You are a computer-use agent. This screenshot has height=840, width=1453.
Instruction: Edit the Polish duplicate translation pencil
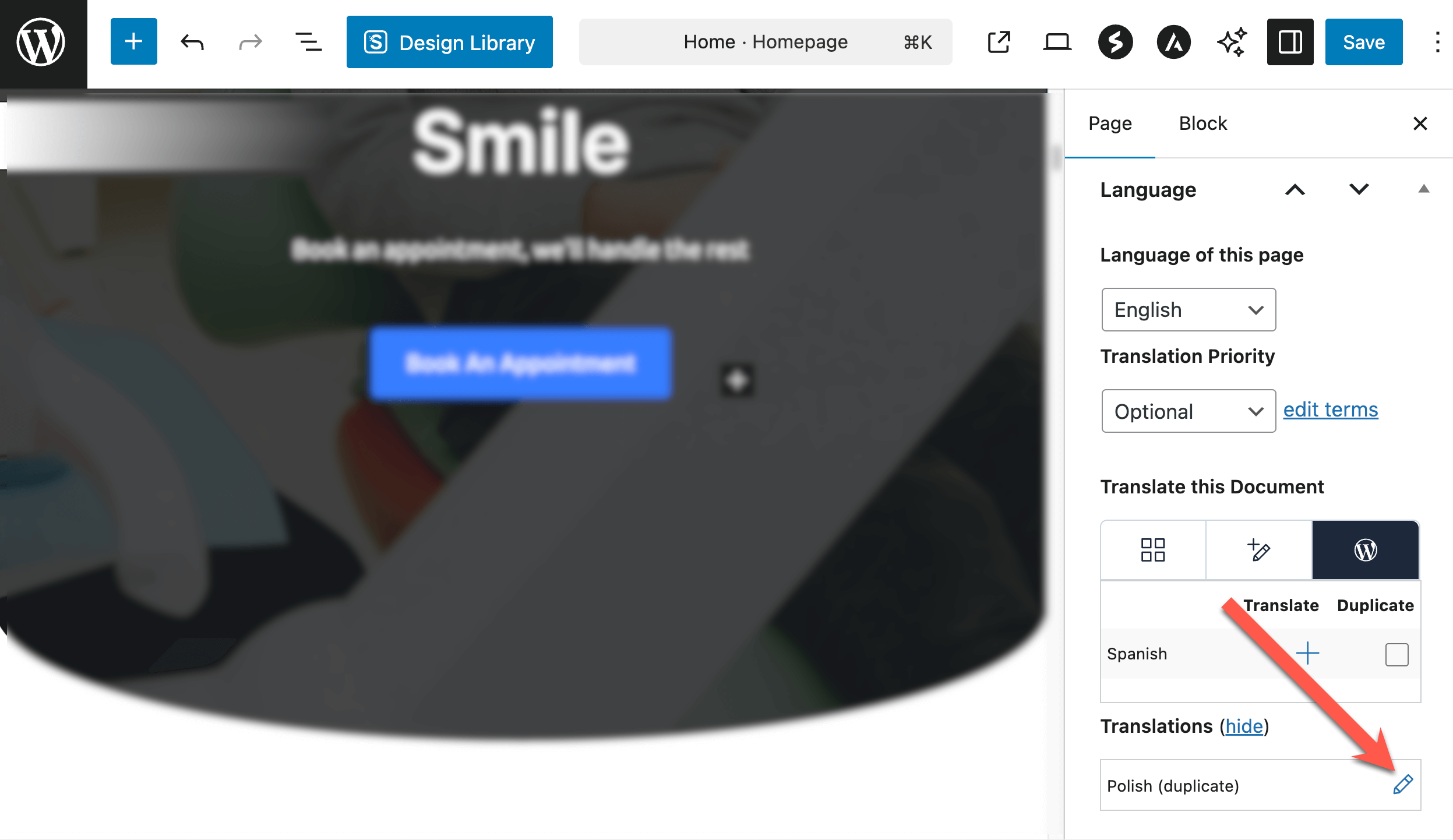click(x=1402, y=785)
